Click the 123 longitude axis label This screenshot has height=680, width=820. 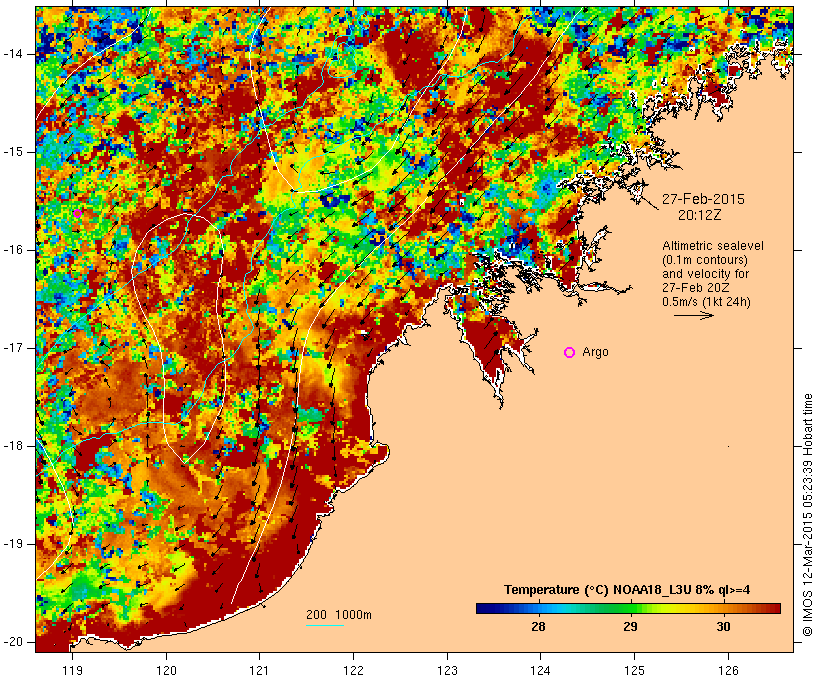tap(447, 671)
